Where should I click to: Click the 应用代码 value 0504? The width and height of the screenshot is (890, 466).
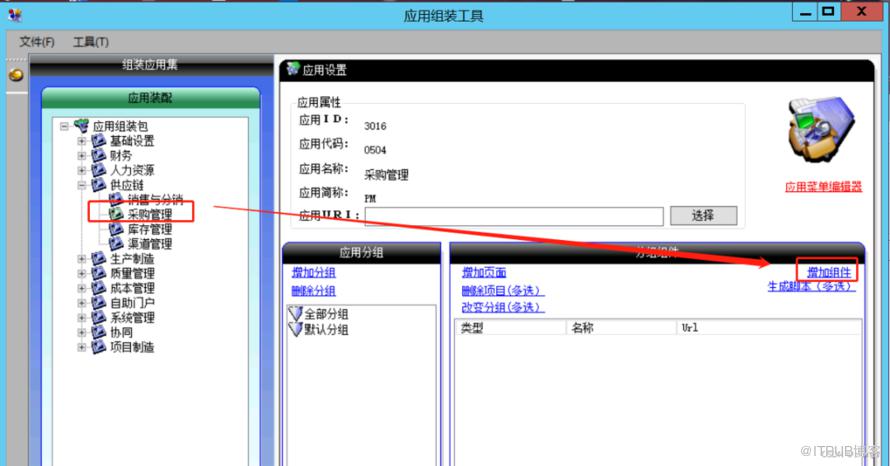pyautogui.click(x=375, y=150)
